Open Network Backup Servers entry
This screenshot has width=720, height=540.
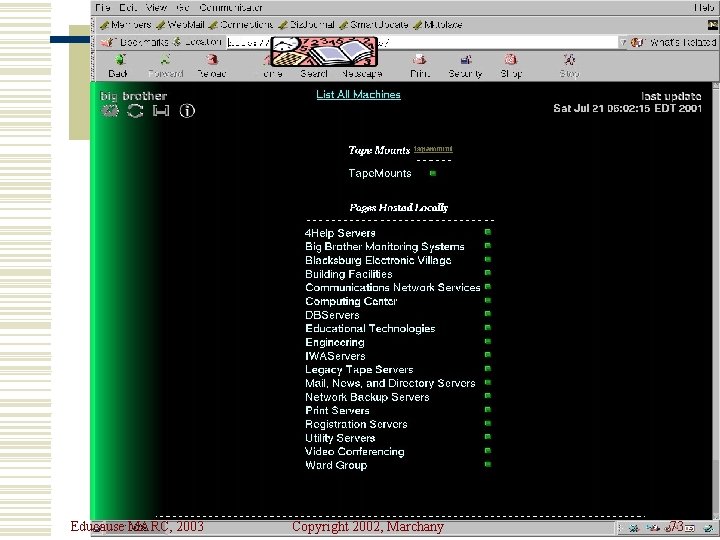coord(367,397)
